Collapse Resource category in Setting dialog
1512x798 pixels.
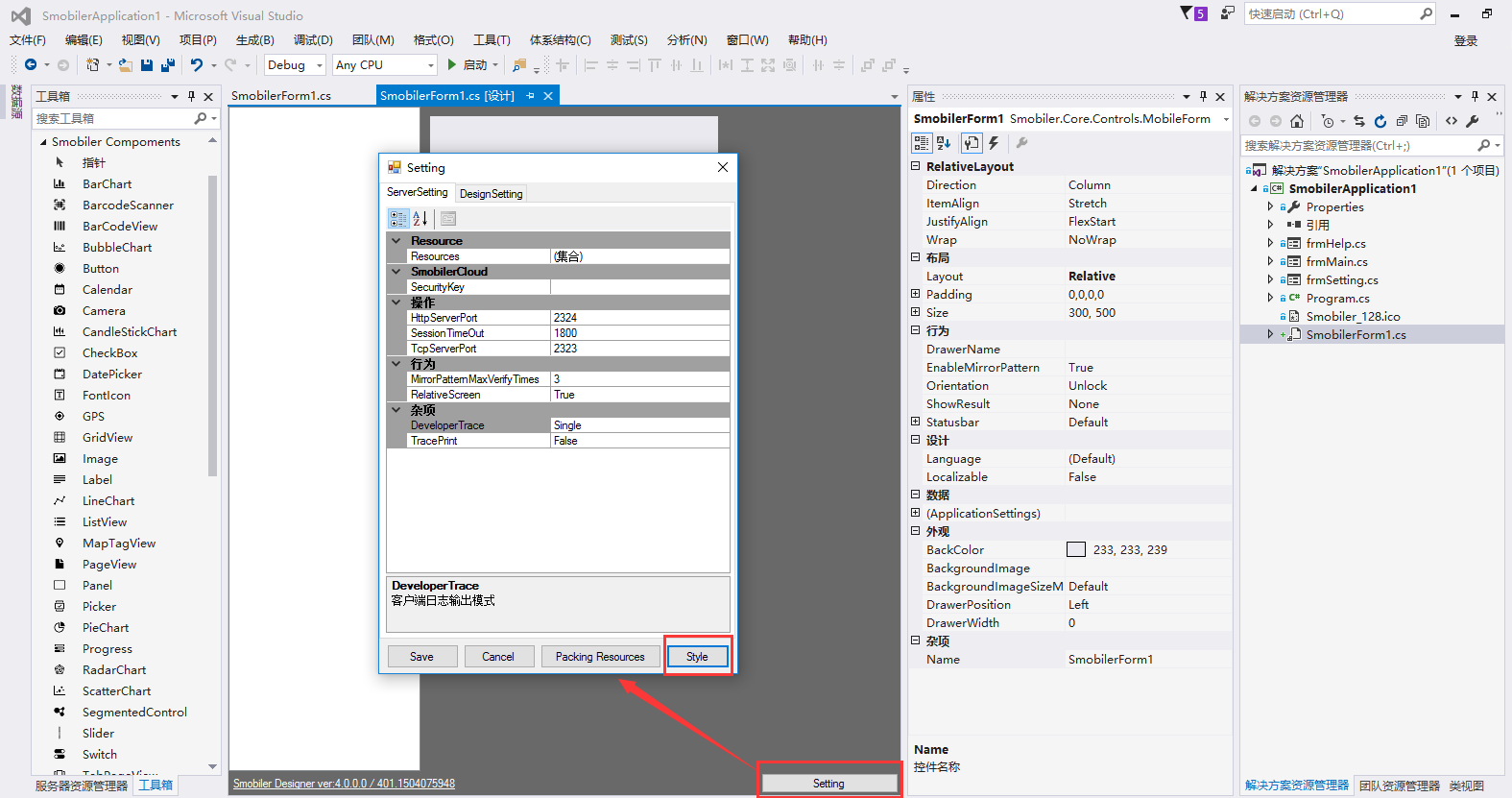click(x=396, y=240)
